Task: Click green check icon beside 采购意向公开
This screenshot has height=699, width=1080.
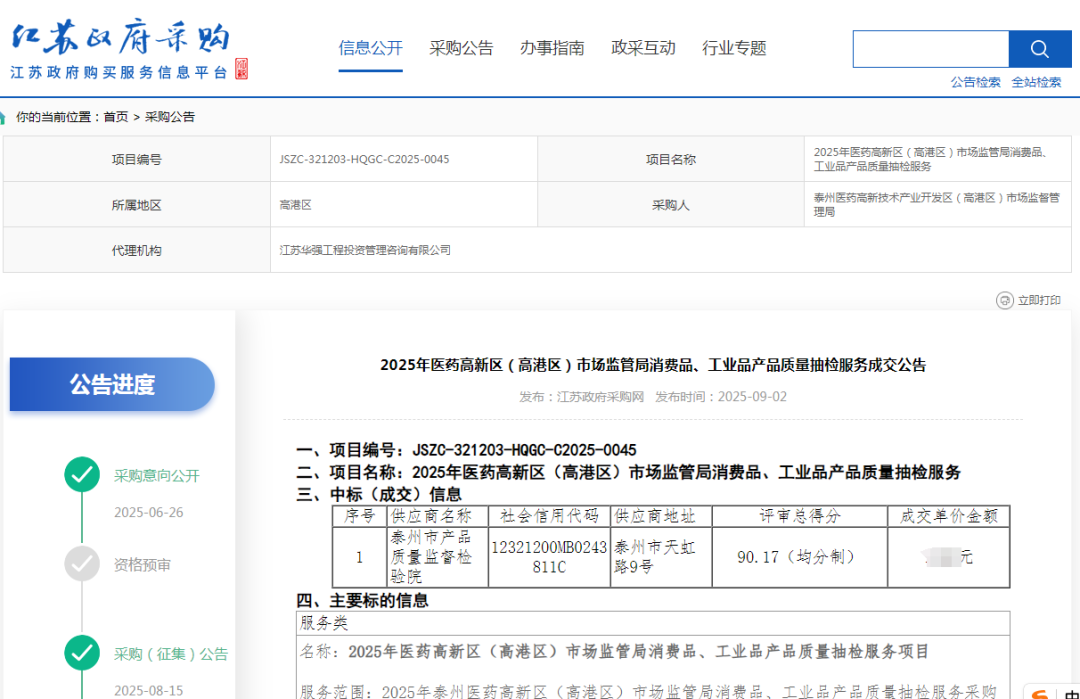Action: coord(82,475)
